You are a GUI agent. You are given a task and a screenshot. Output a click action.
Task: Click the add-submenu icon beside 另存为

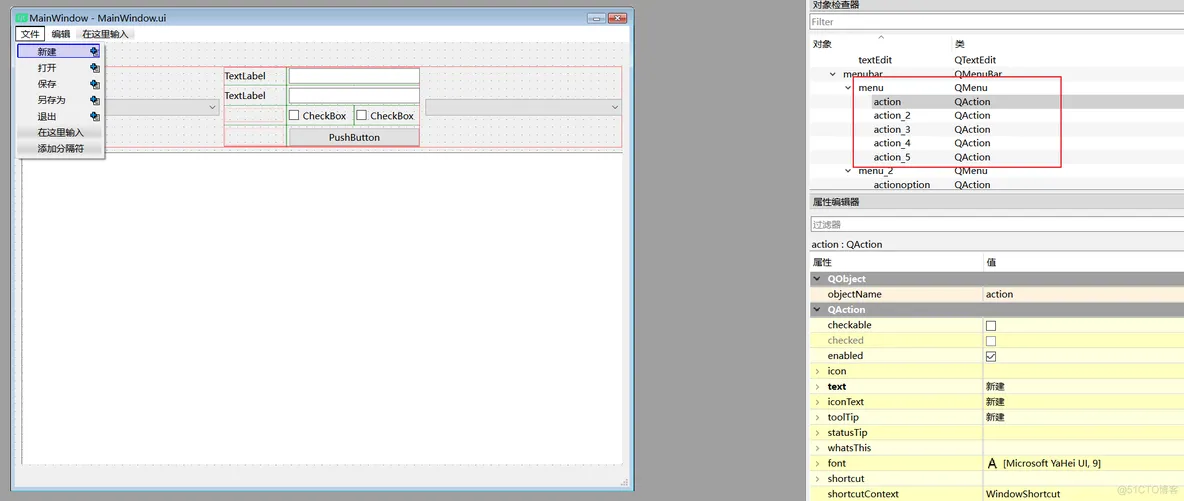94,100
